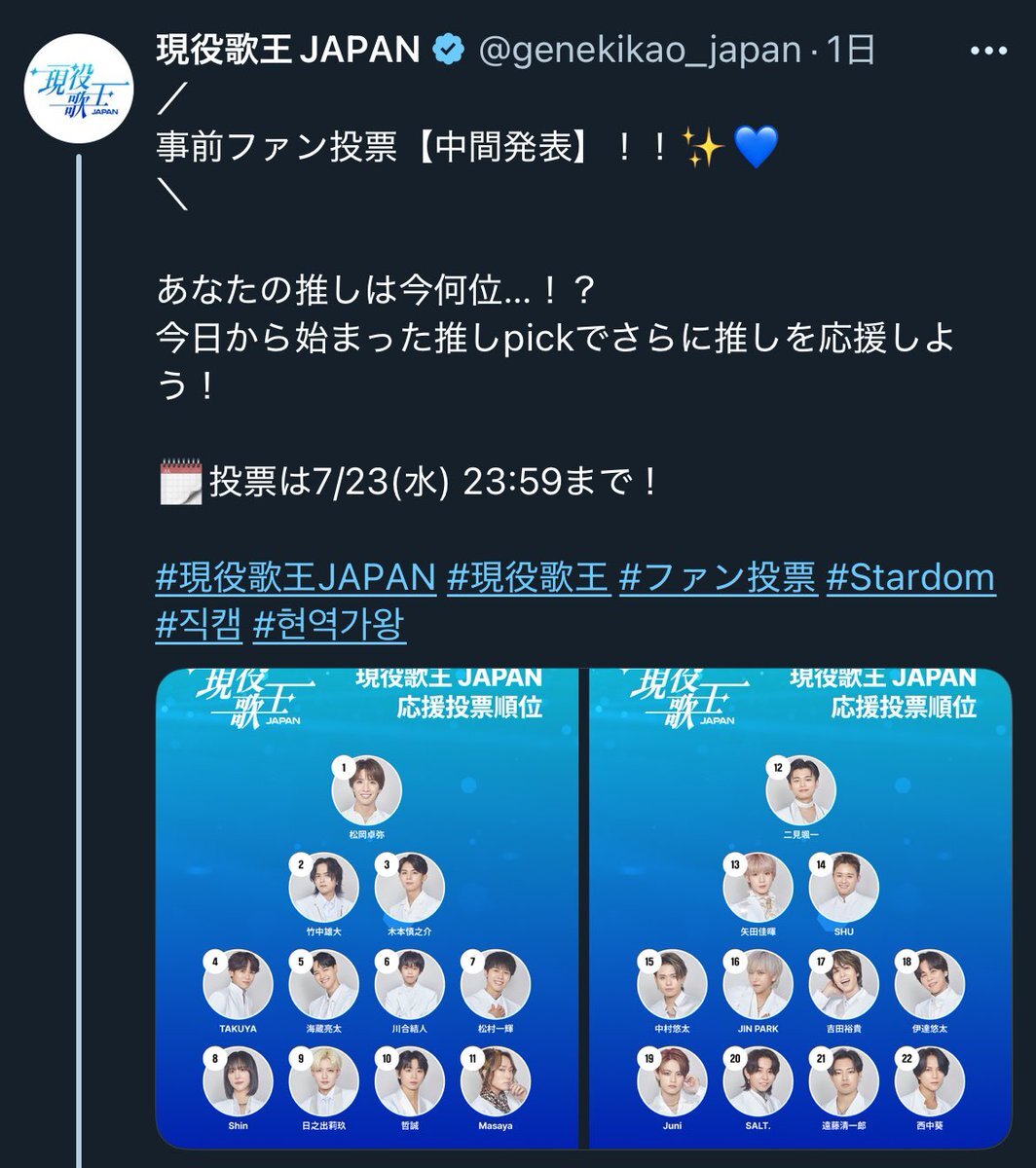Click the rank 1 松岡卓弥 portrait

point(367,789)
